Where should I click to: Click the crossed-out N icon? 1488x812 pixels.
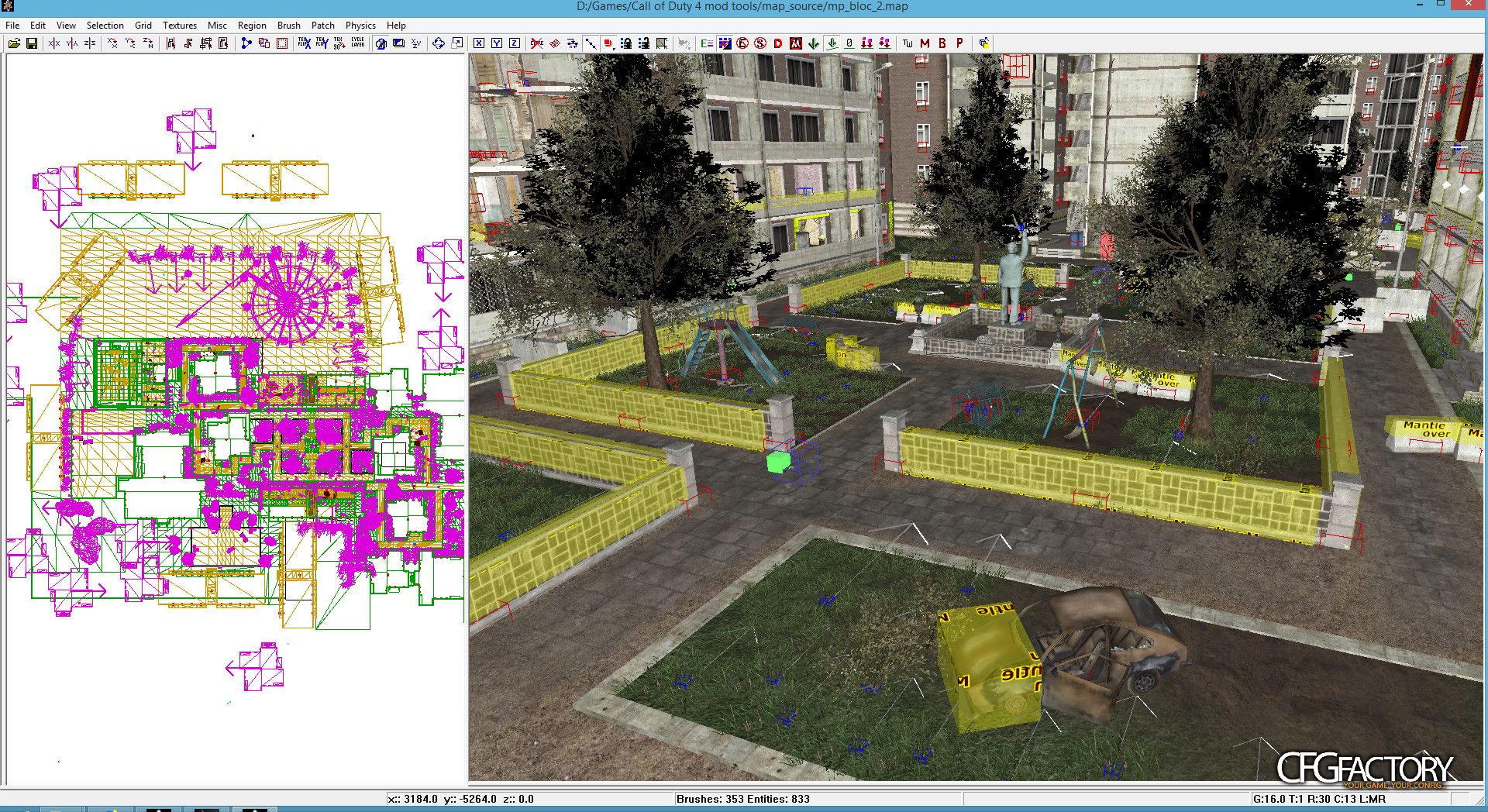click(796, 43)
